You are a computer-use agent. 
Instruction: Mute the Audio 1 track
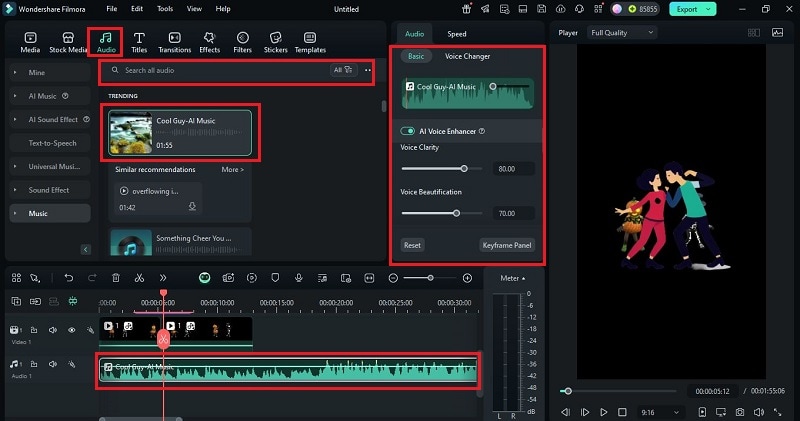(53, 364)
